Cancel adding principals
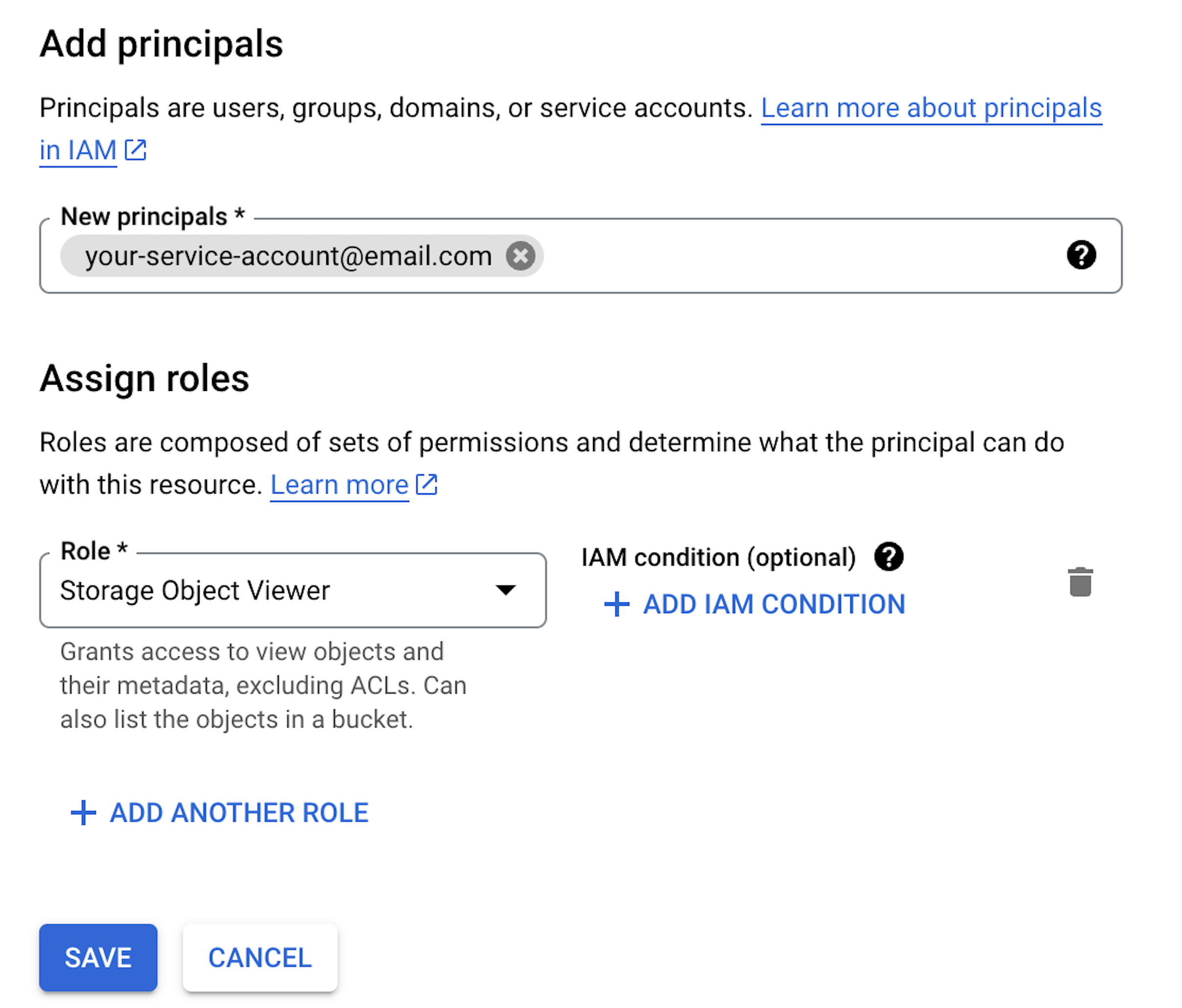This screenshot has width=1182, height=1008. click(260, 958)
